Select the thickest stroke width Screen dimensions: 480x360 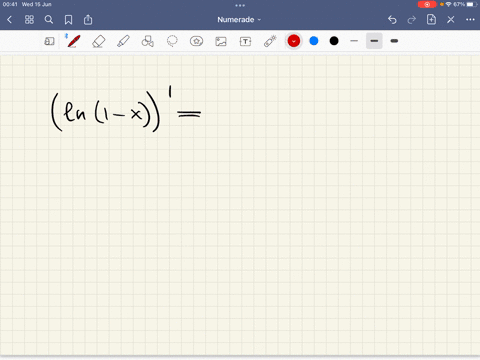(394, 41)
